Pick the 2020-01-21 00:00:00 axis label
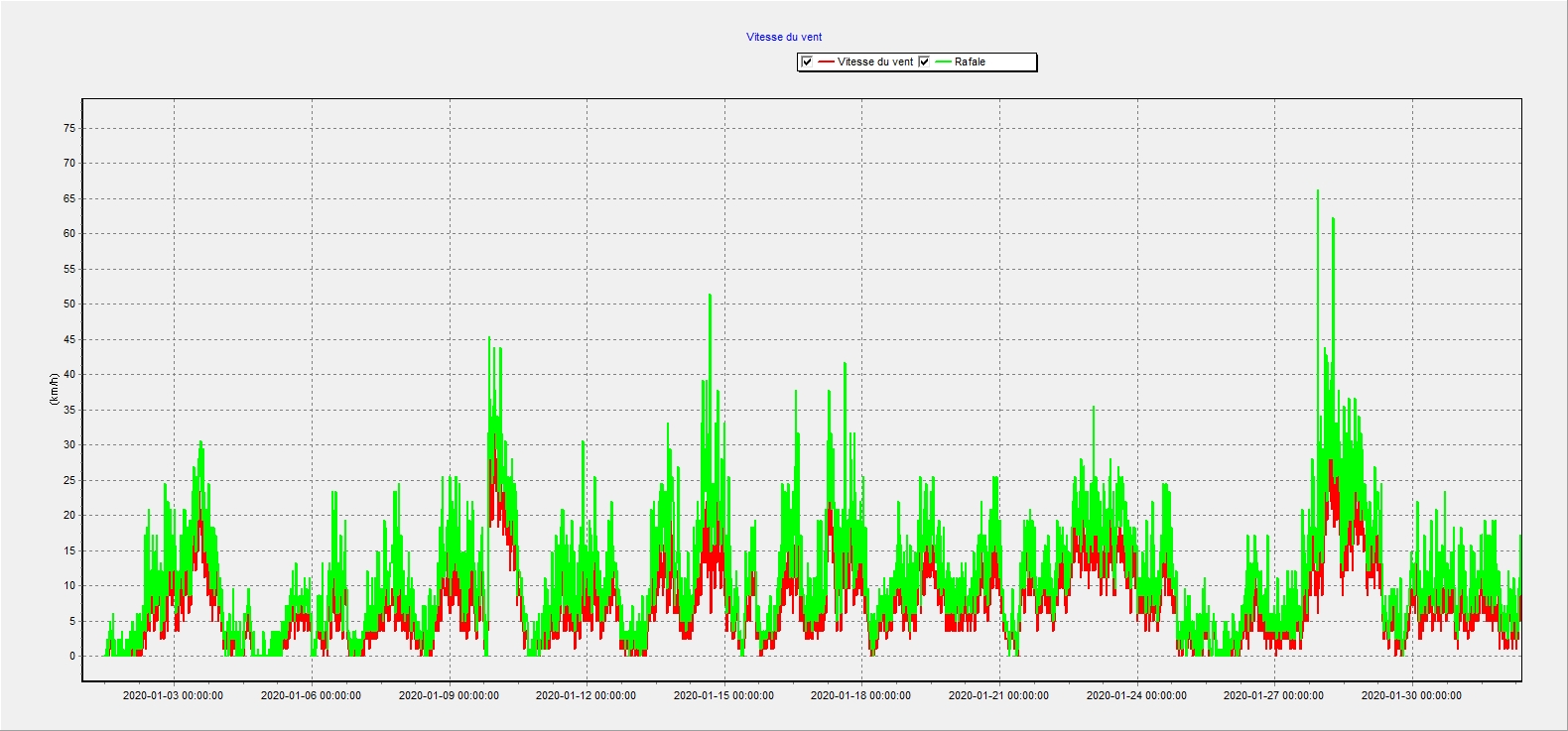The width and height of the screenshot is (1568, 731). click(998, 695)
